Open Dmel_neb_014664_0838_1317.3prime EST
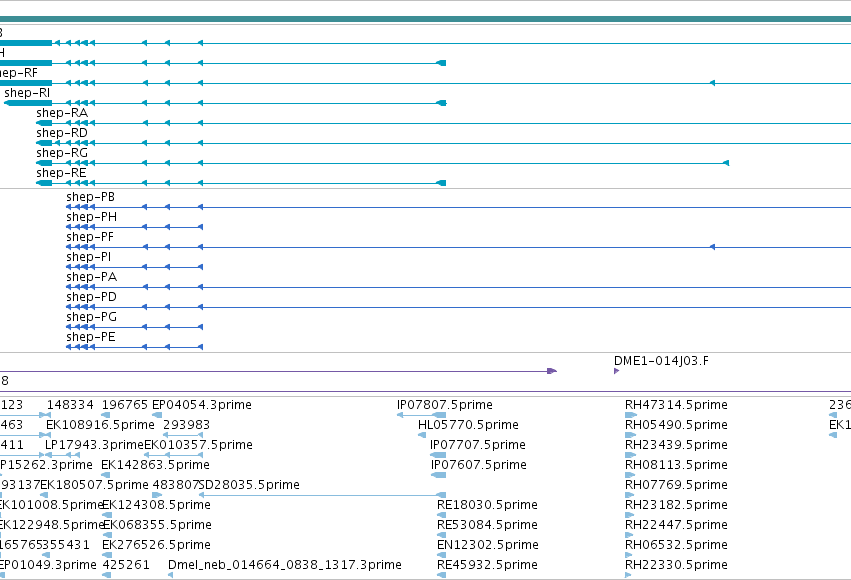851x580 pixels. [285, 565]
